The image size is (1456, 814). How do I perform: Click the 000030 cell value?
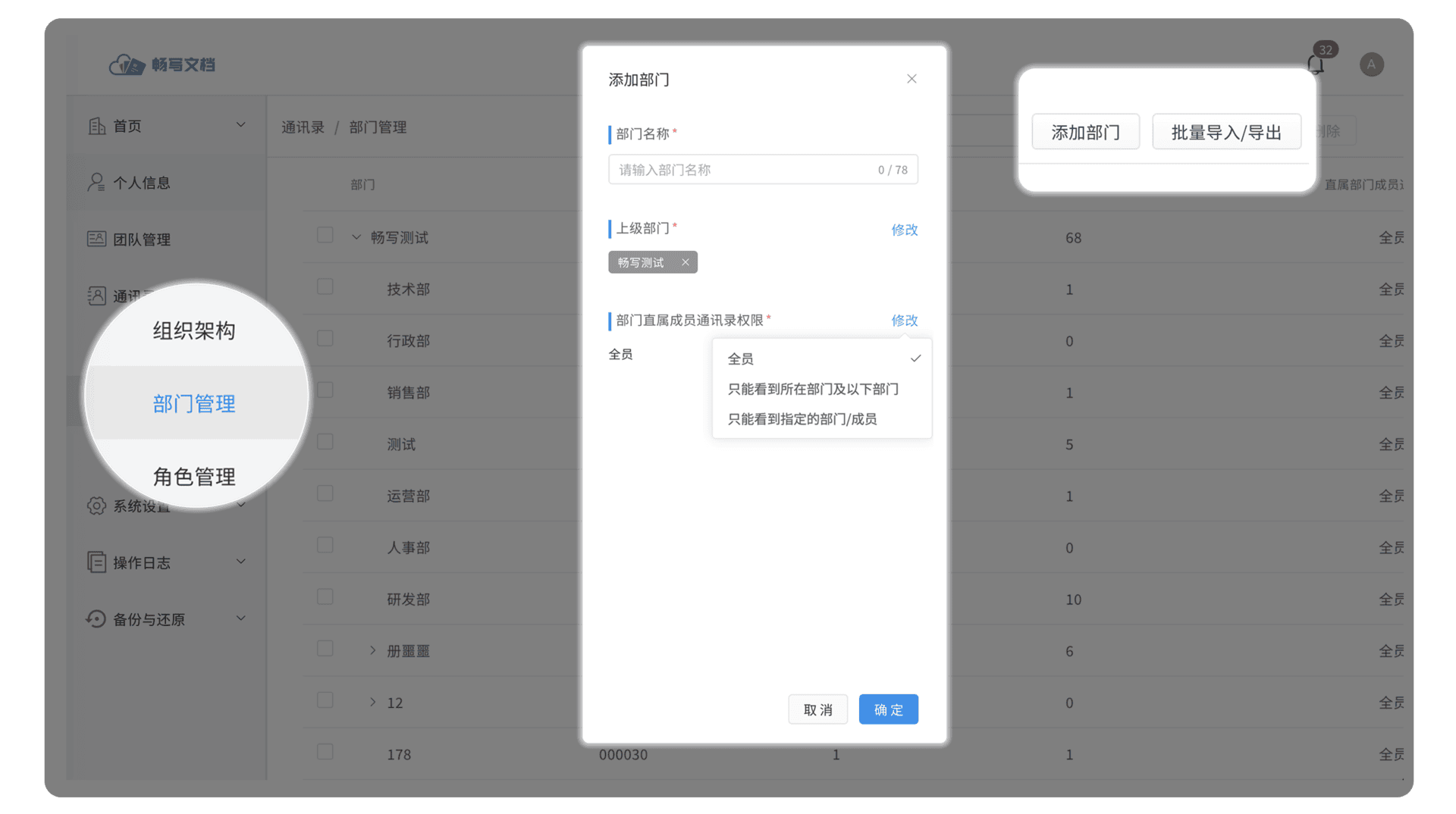(623, 755)
